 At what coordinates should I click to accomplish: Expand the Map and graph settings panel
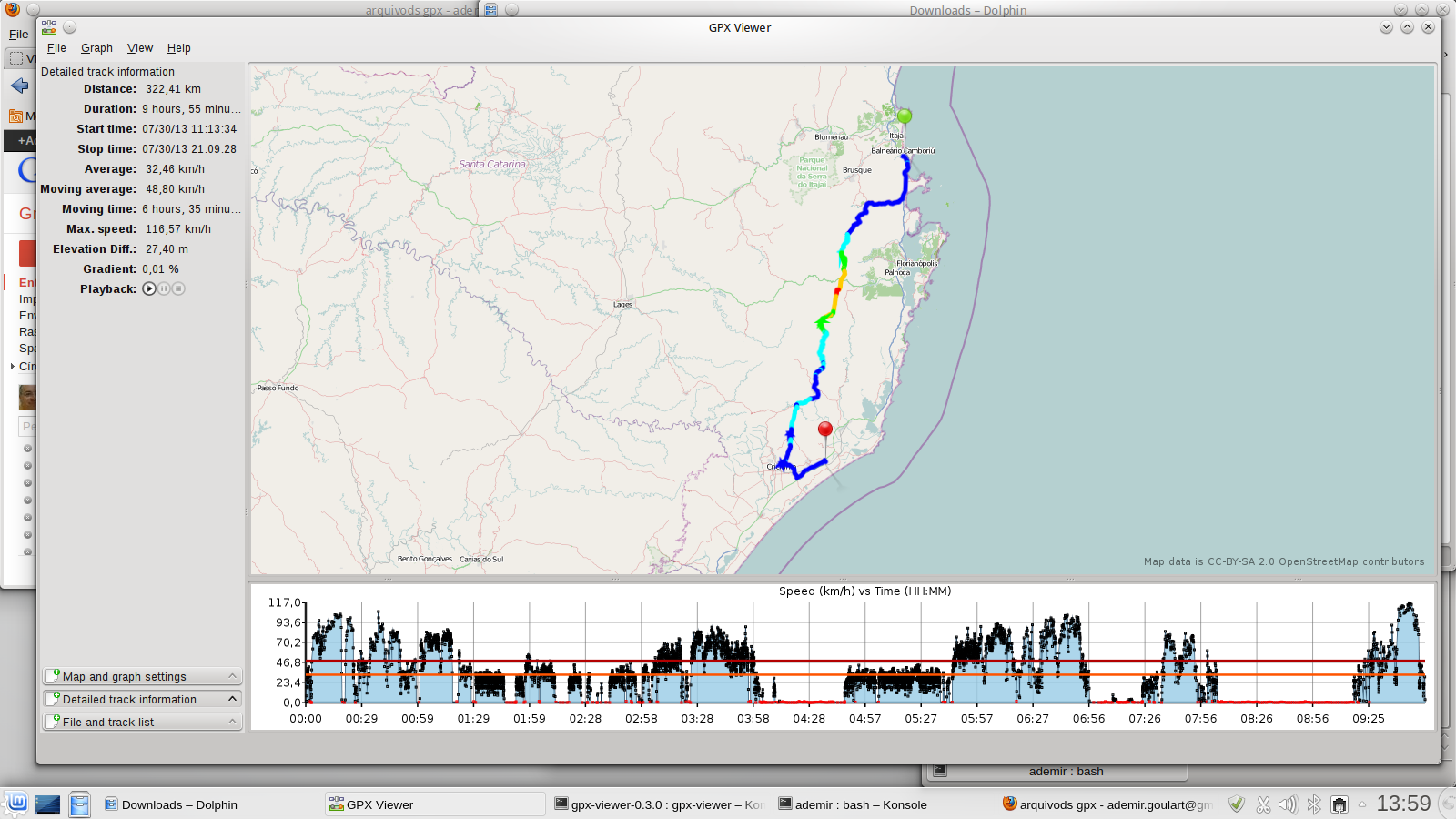click(142, 676)
